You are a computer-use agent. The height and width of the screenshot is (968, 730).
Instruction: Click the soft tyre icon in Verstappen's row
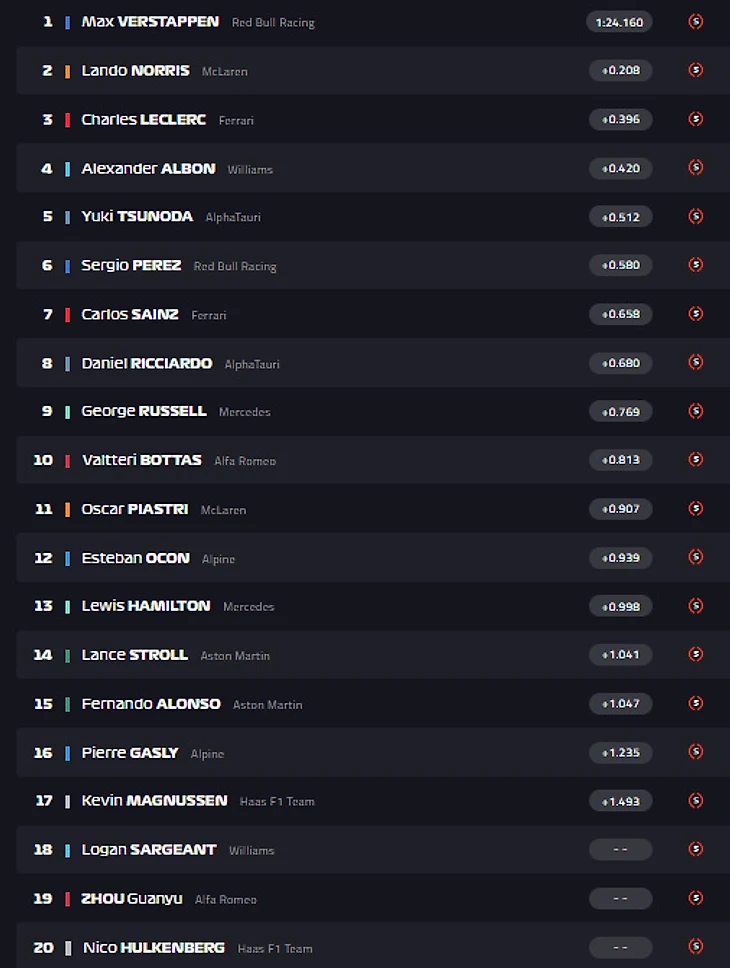[696, 21]
